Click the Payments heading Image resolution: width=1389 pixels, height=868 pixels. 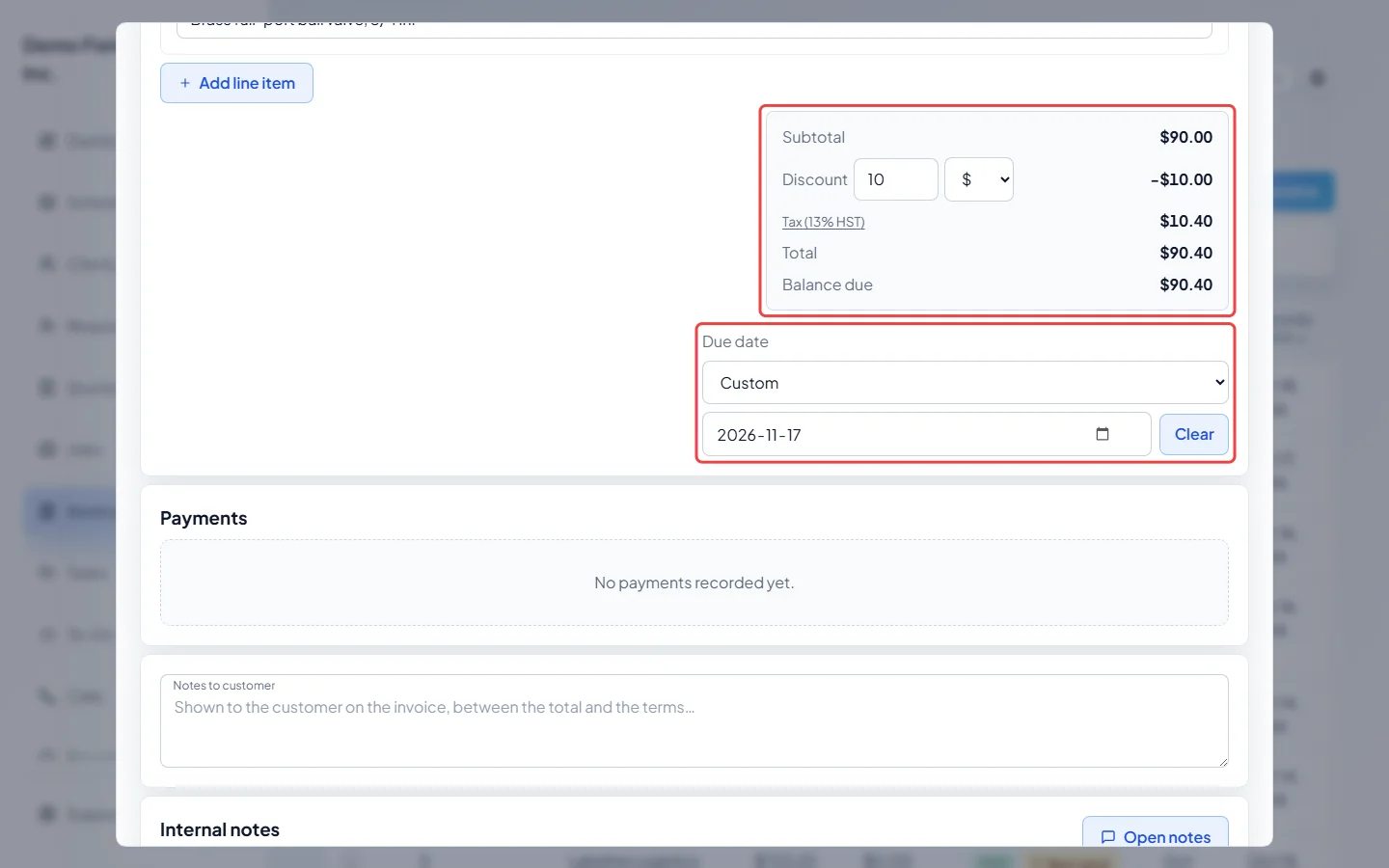point(204,518)
